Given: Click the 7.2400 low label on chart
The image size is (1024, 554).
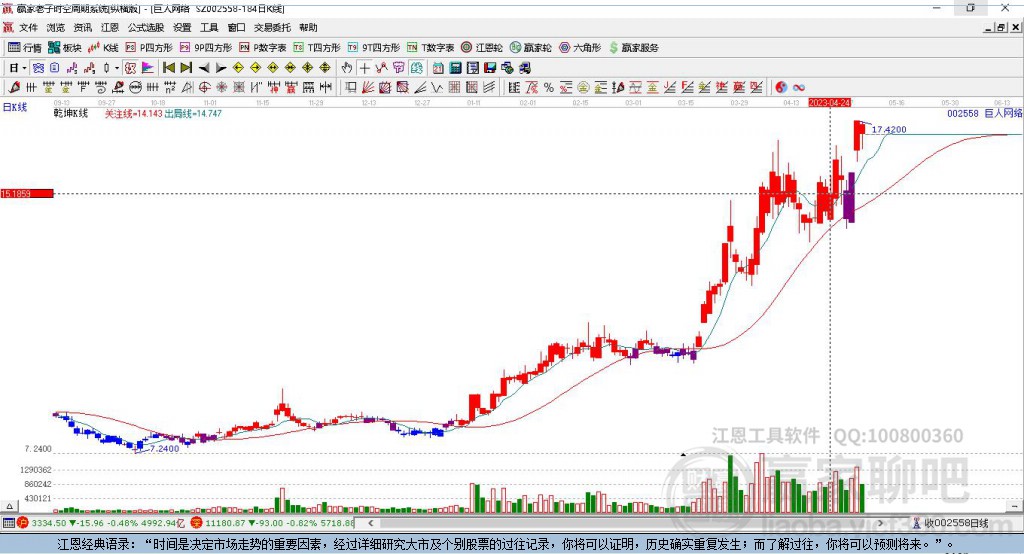Looking at the screenshot, I should tap(164, 449).
